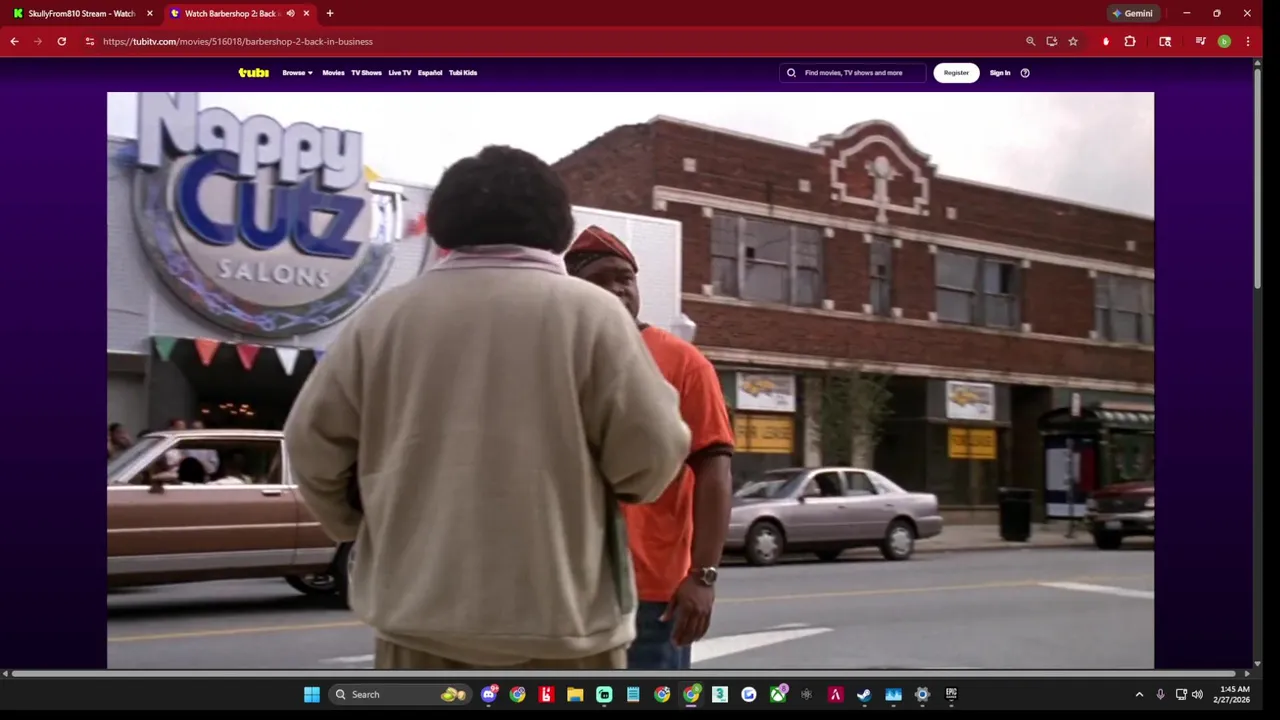
Task: Open a new browser tab
Action: point(330,13)
